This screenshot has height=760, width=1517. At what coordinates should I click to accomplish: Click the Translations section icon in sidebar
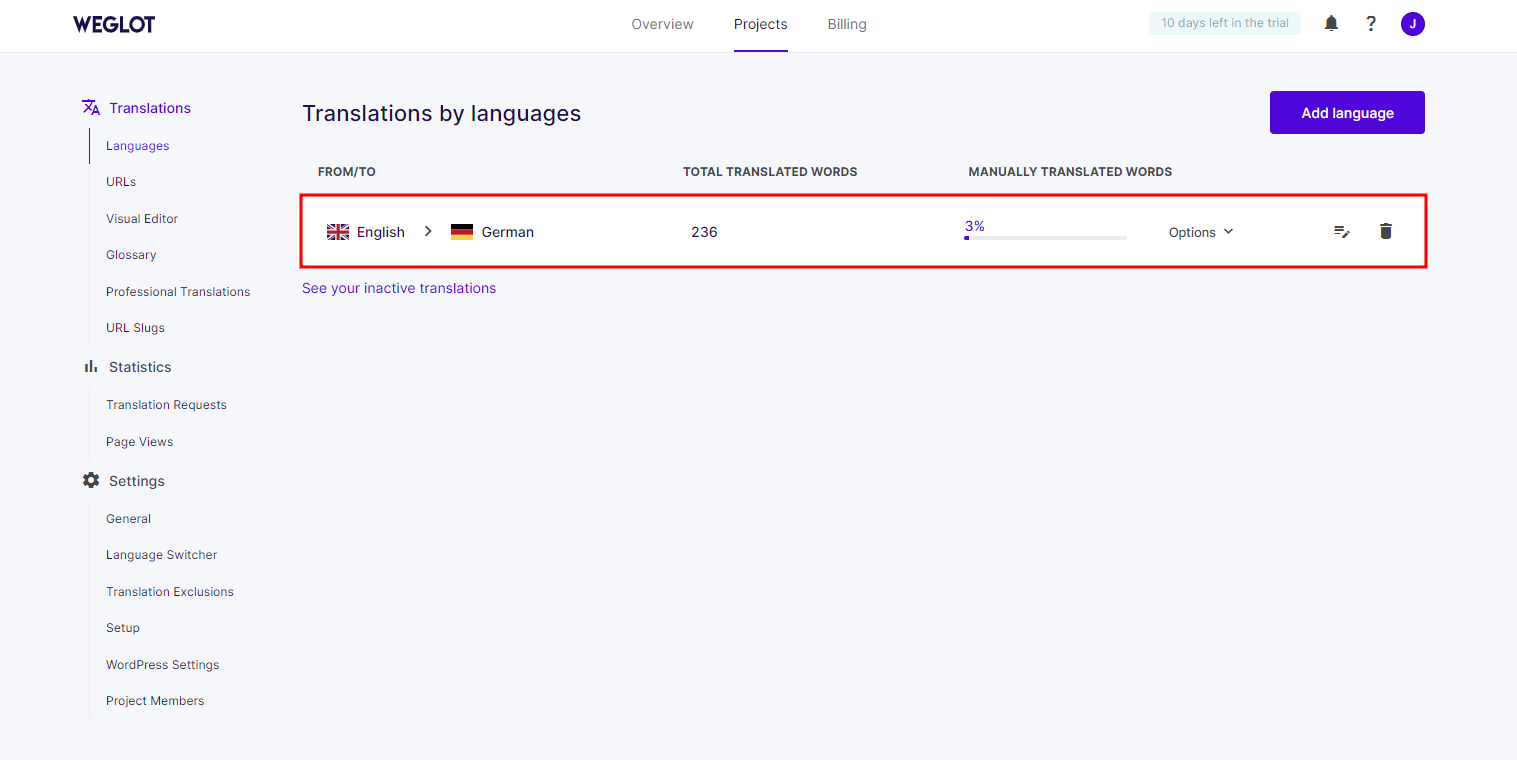click(91, 108)
